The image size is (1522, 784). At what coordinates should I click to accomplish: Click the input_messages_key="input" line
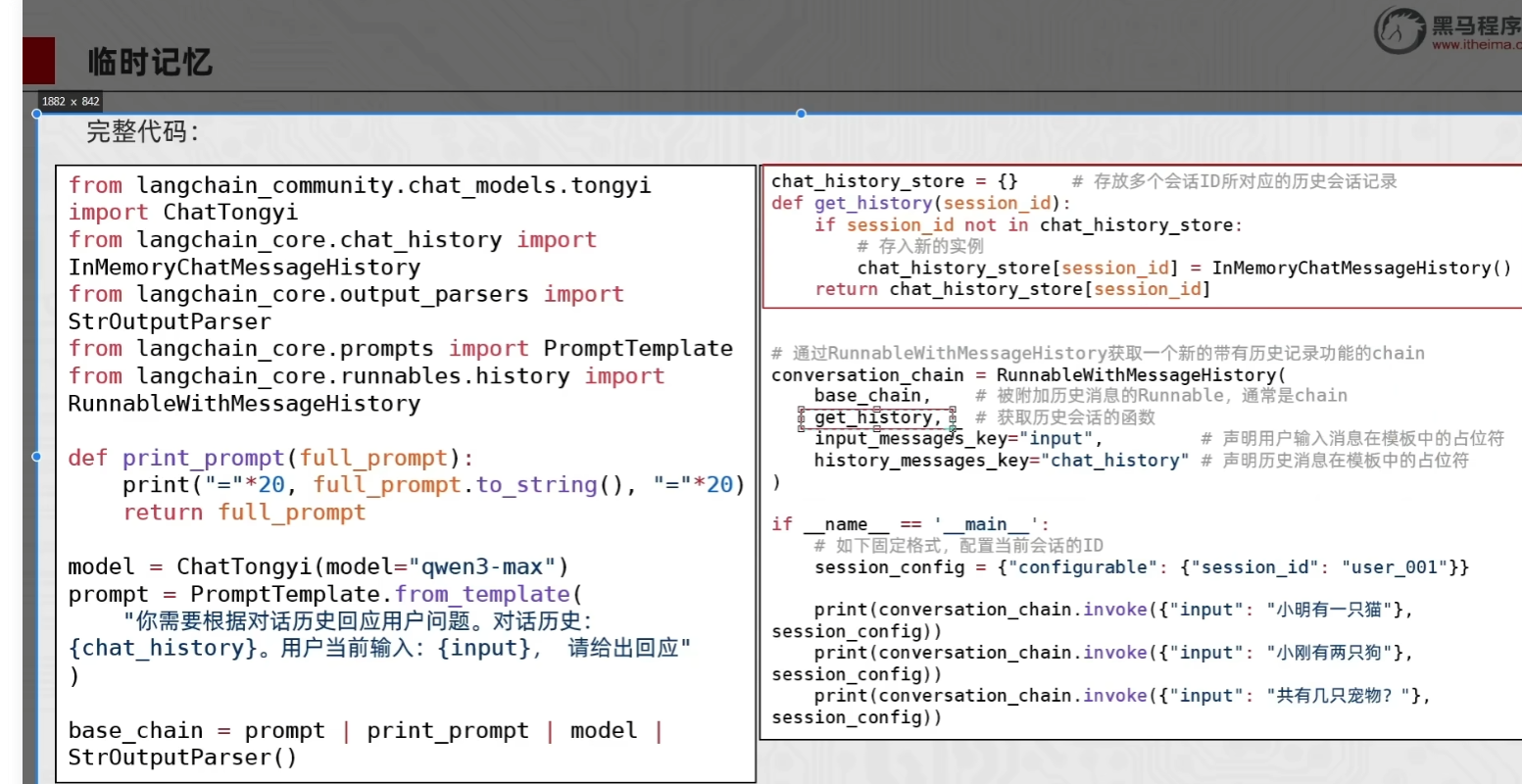pos(959,439)
